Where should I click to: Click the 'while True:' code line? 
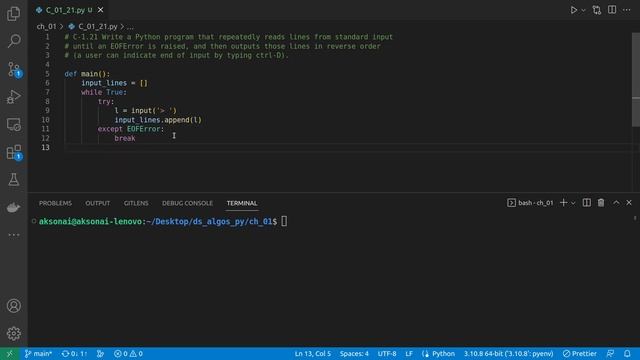(x=104, y=92)
